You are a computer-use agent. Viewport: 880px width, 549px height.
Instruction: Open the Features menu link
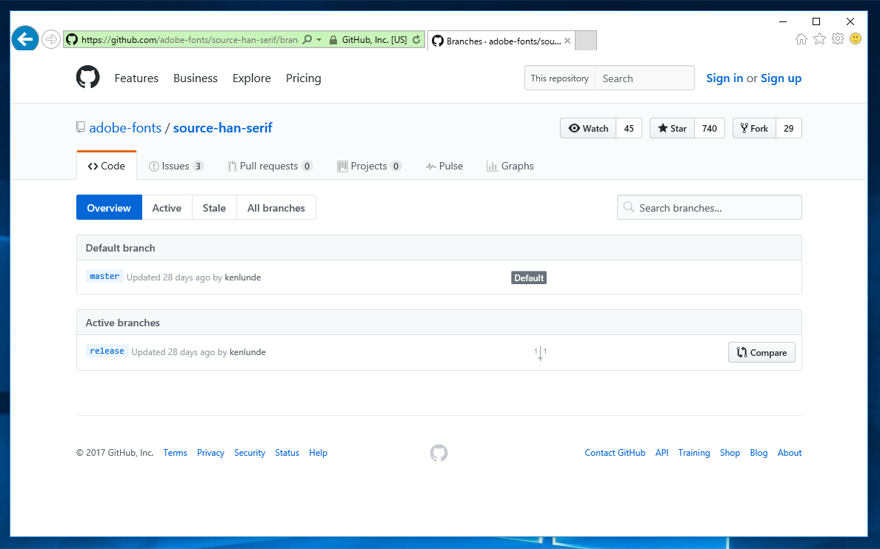coord(136,78)
